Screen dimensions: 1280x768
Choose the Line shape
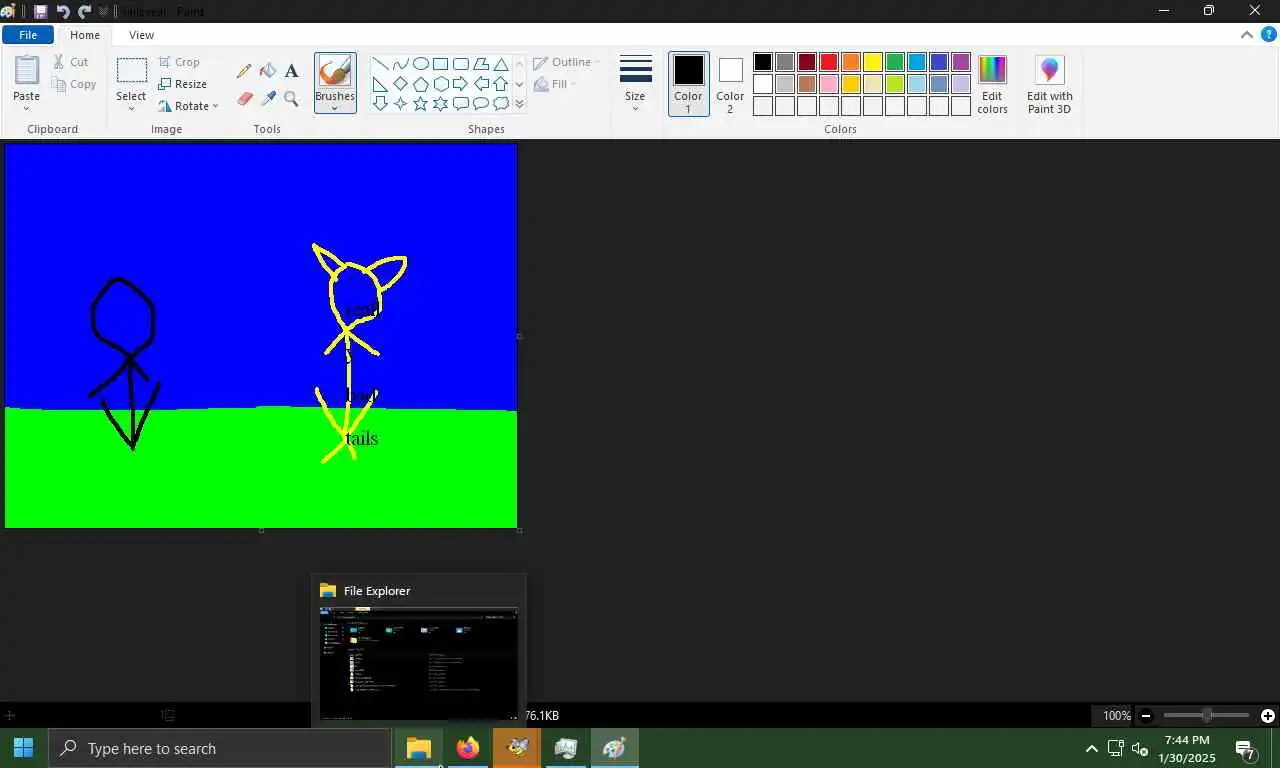tap(380, 64)
